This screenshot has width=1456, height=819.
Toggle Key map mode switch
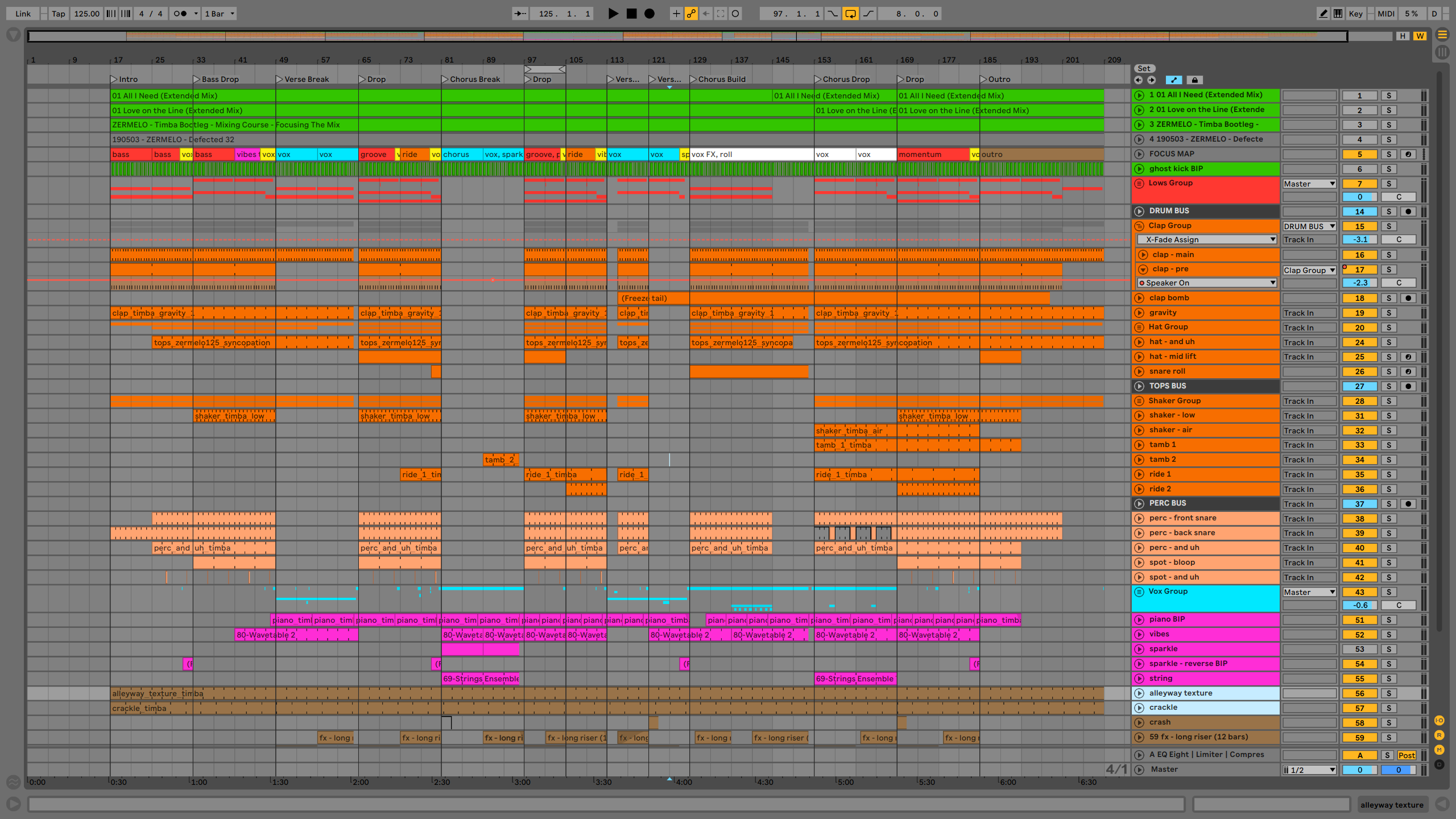point(1355,14)
